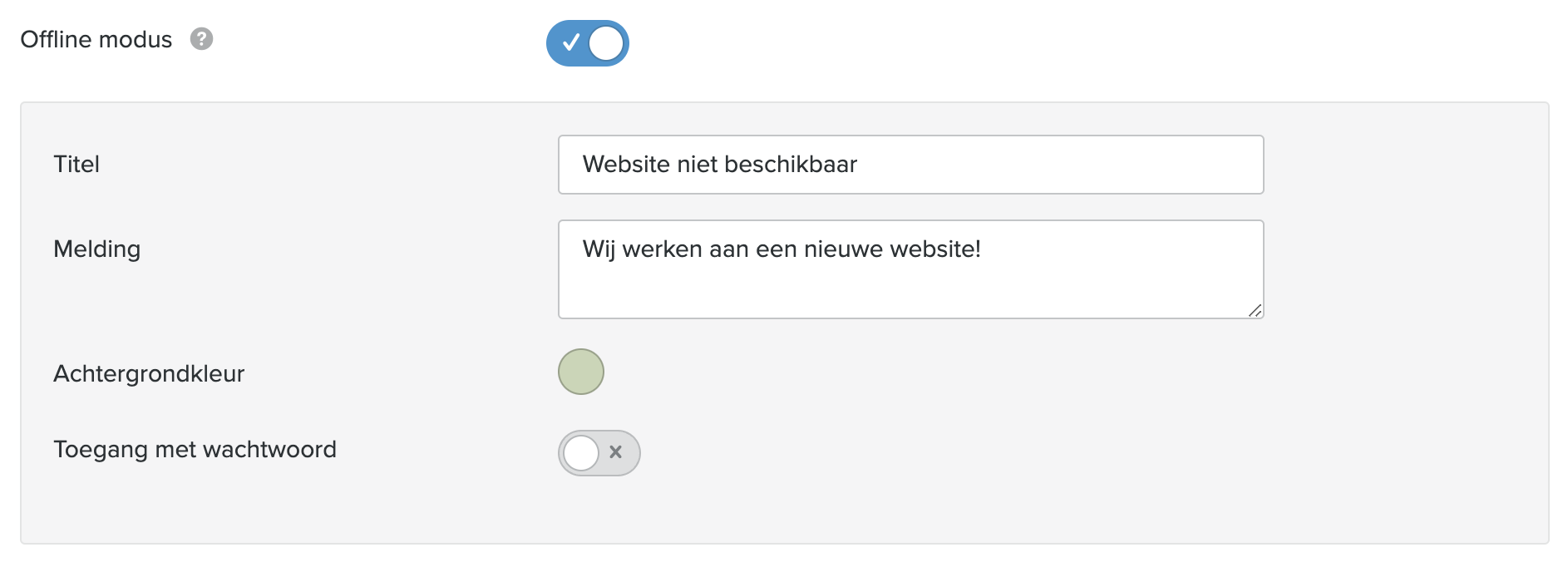Screen dimensions: 1568x567
Task: Click the "Achtergrondkleur" label
Action: 149,373
